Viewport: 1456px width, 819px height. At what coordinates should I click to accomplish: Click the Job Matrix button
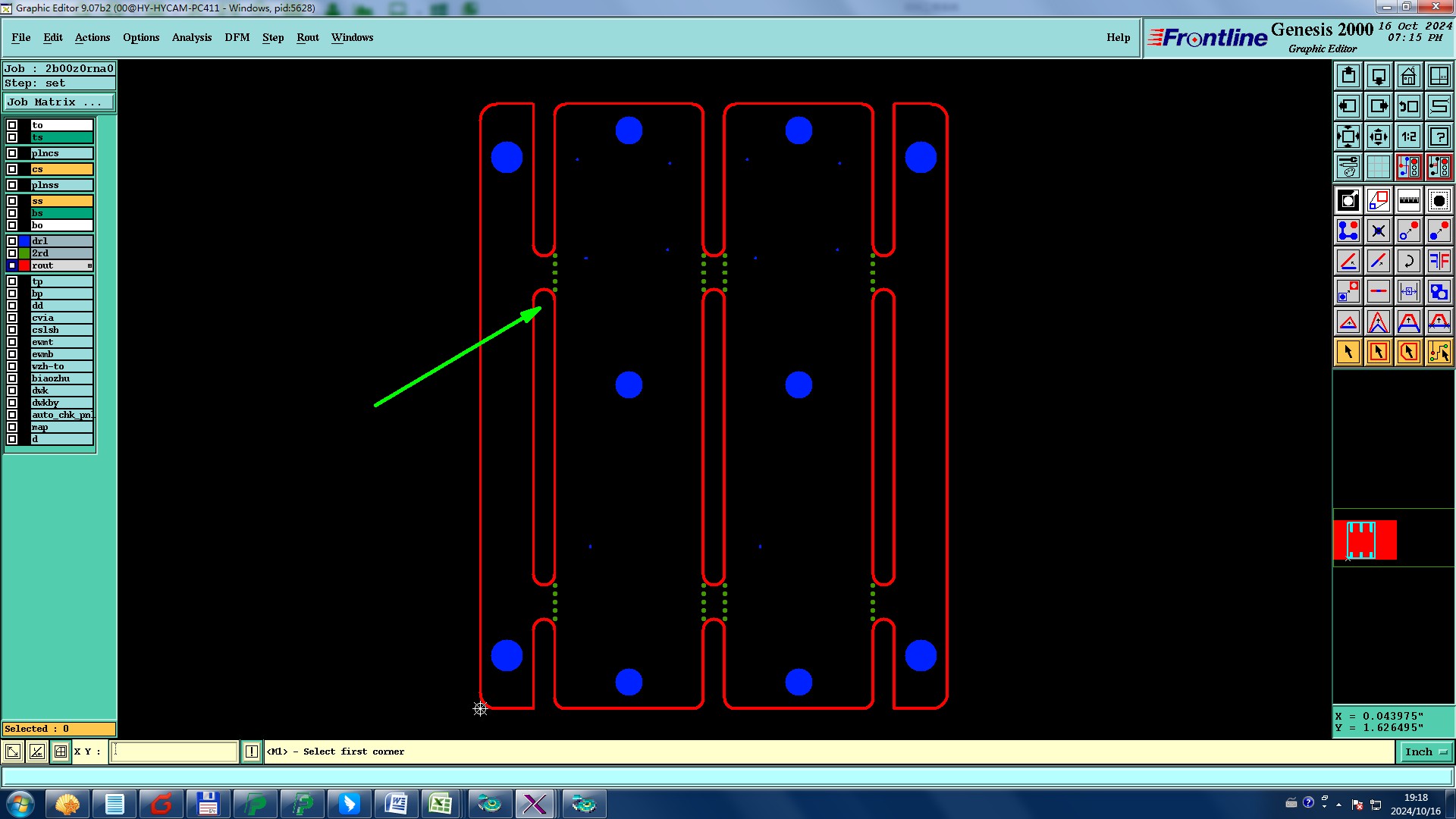point(59,102)
